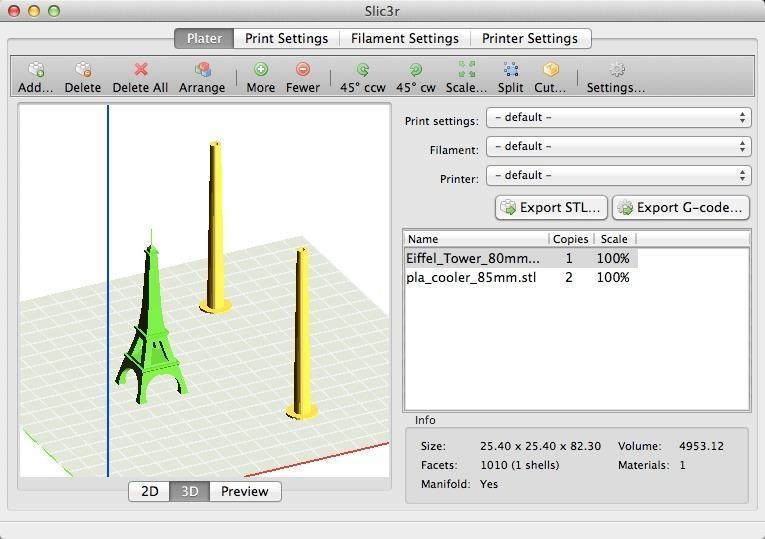Image resolution: width=765 pixels, height=539 pixels.
Task: Switch to the 3D view
Action: coord(189,491)
